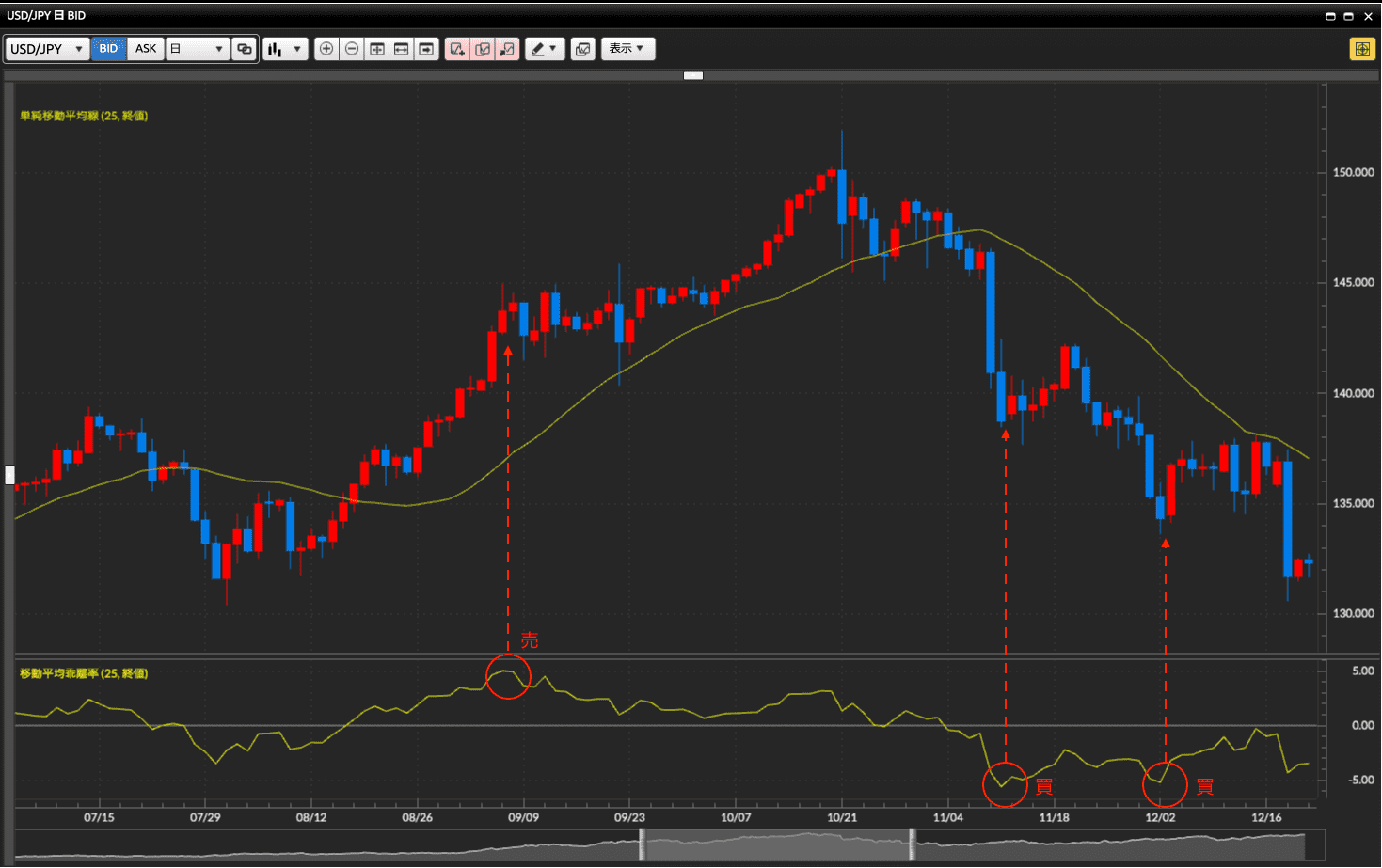
Task: Open the 表示 display menu
Action: point(627,49)
